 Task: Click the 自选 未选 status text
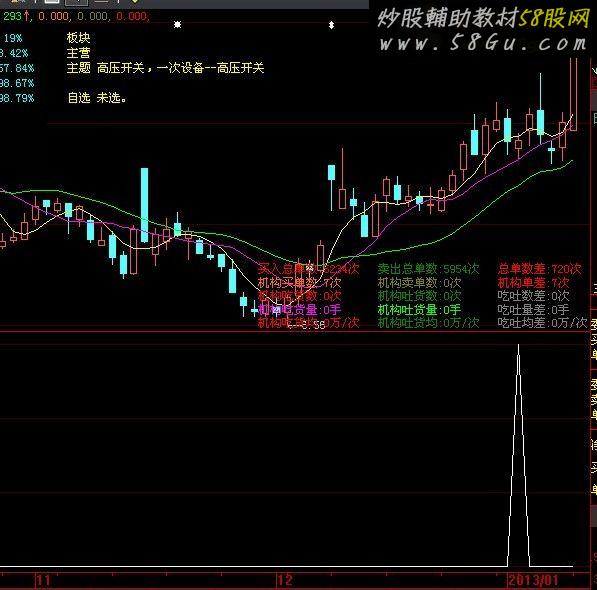pyautogui.click(x=97, y=98)
